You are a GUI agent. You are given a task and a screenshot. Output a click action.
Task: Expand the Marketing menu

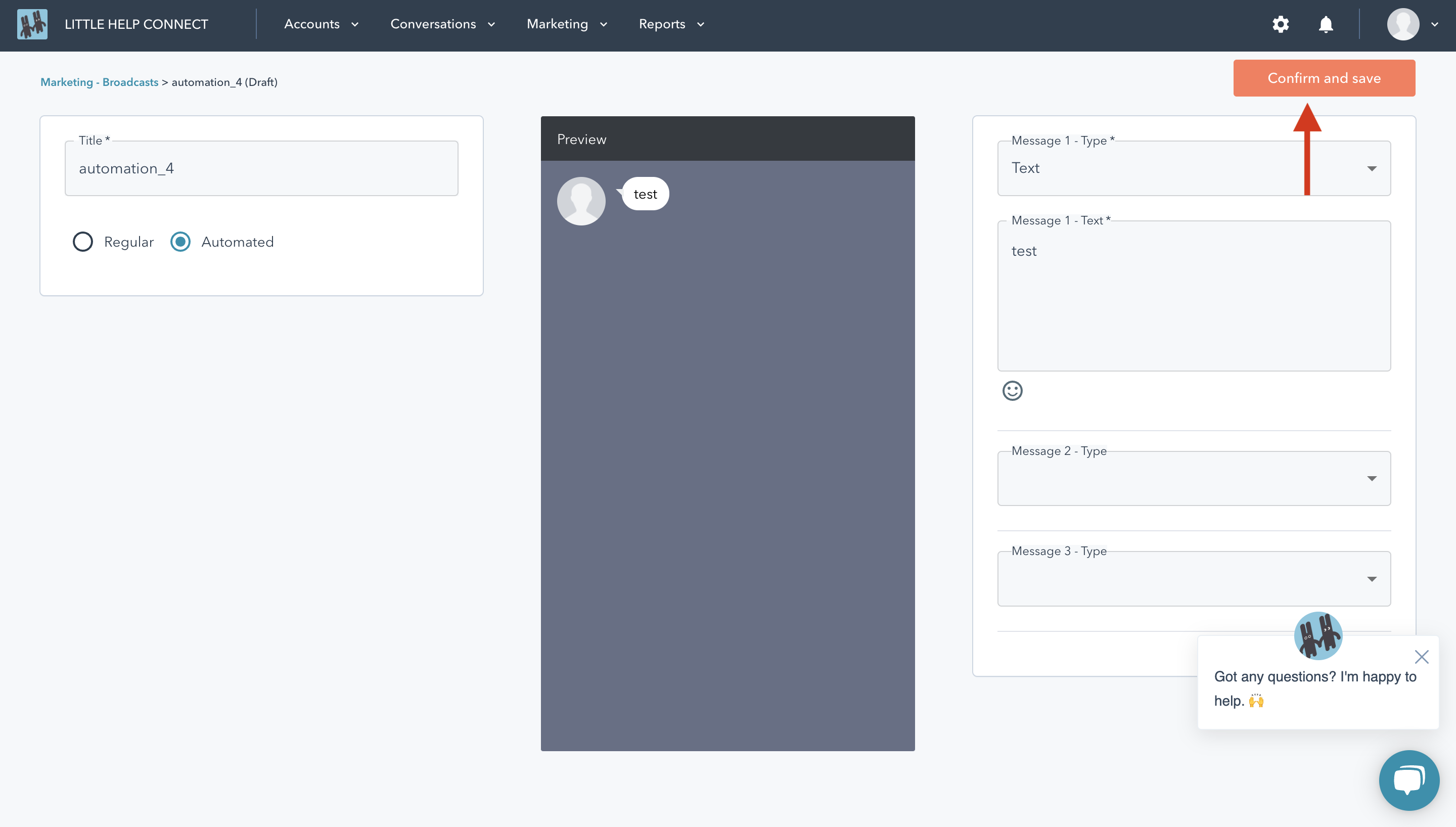[x=567, y=24]
